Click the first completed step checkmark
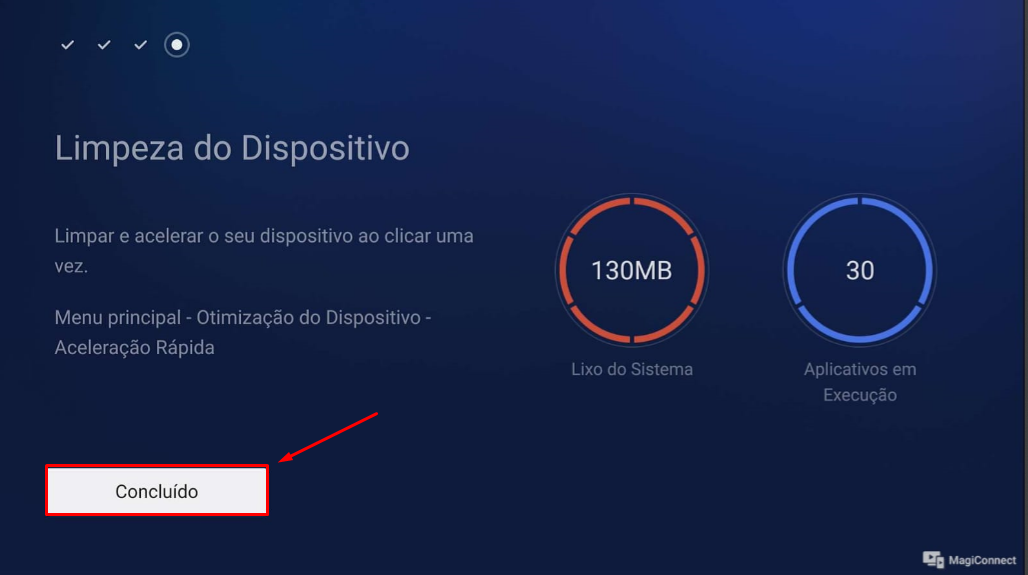 (67, 45)
